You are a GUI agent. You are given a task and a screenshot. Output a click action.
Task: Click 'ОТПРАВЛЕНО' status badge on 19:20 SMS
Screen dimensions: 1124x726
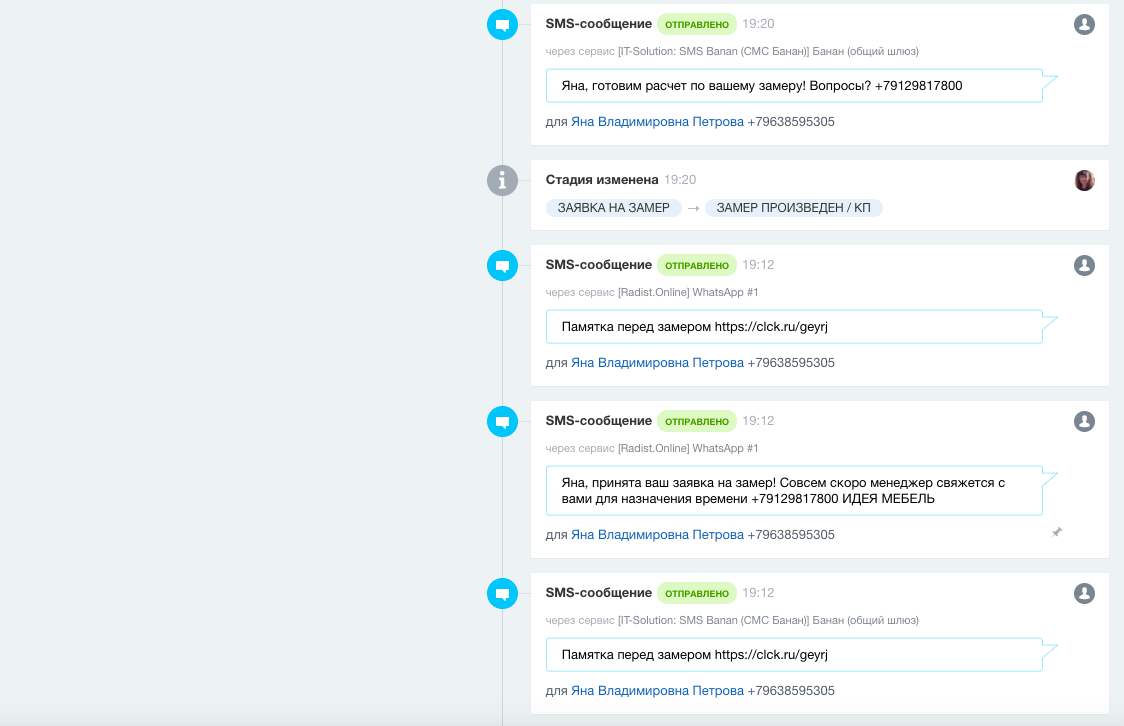pos(697,24)
